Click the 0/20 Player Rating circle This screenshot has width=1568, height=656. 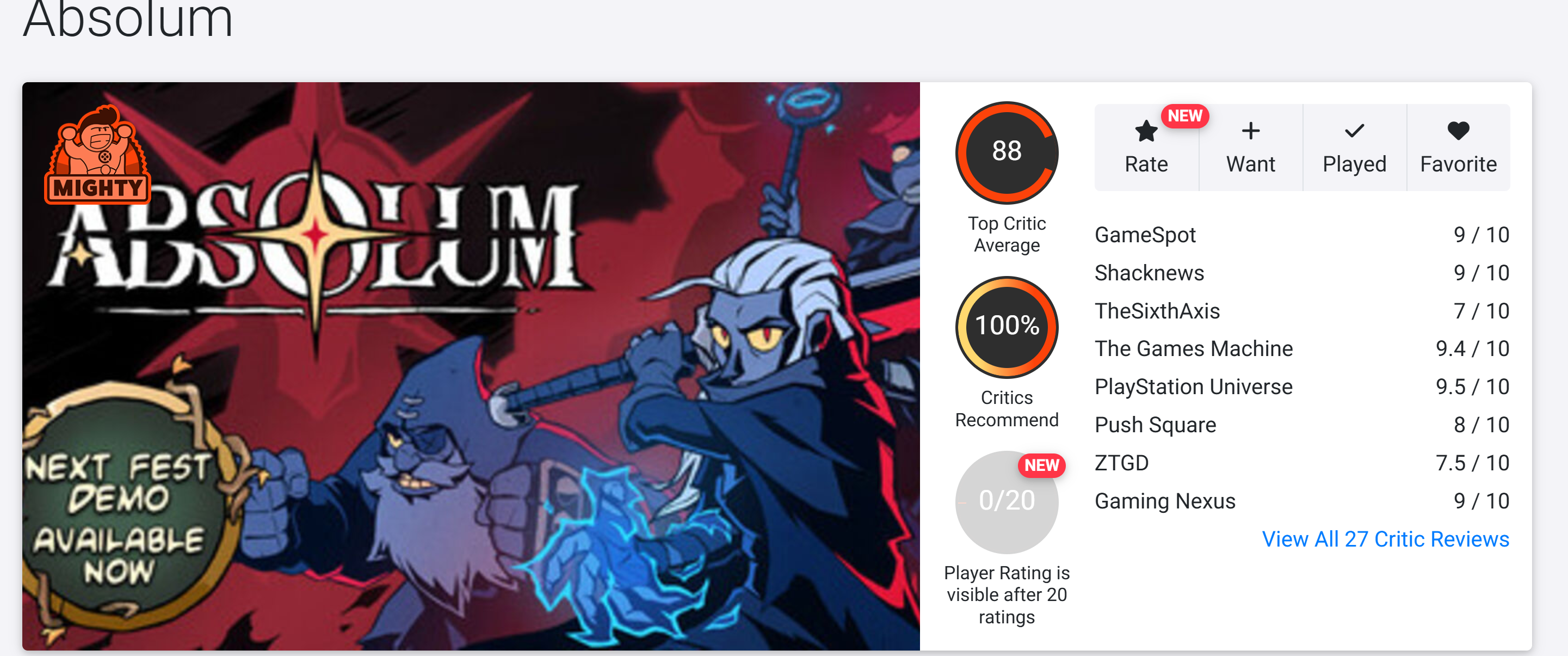(1007, 502)
